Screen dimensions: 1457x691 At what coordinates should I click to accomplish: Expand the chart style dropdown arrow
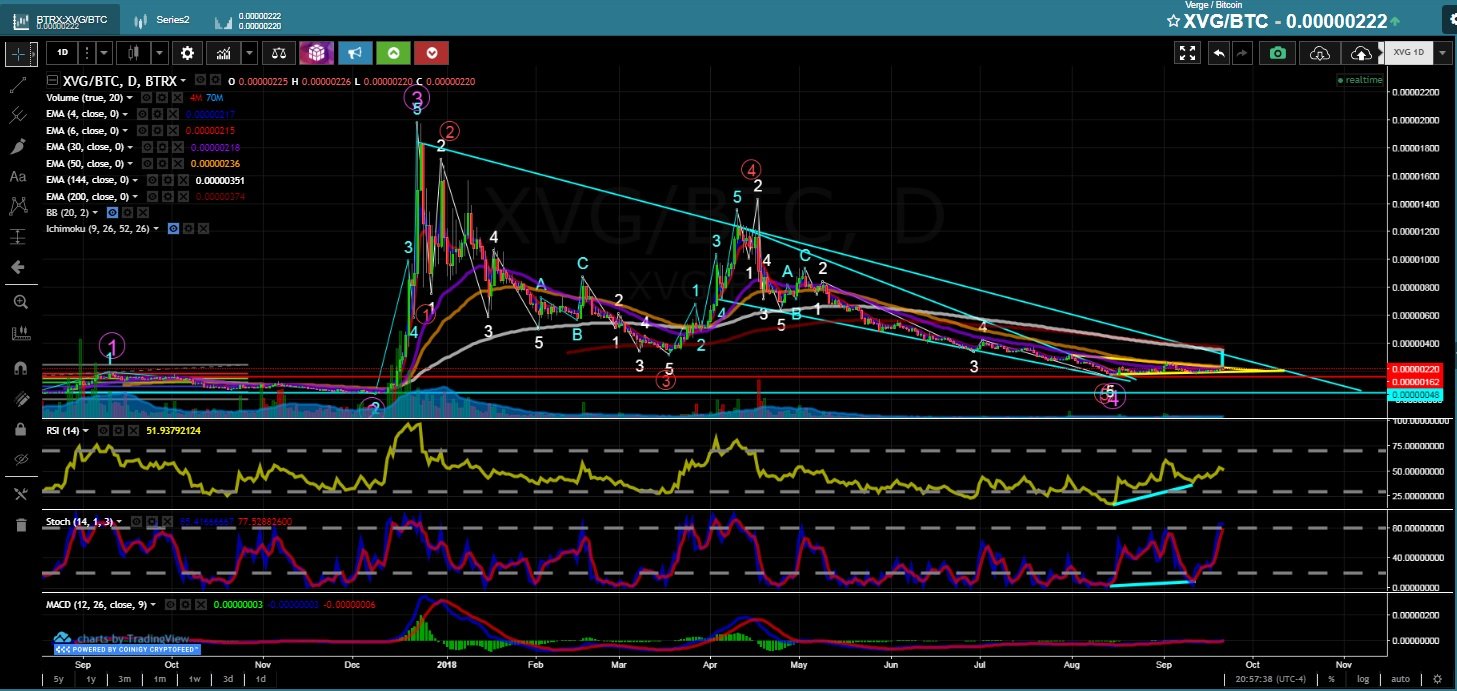[160, 53]
